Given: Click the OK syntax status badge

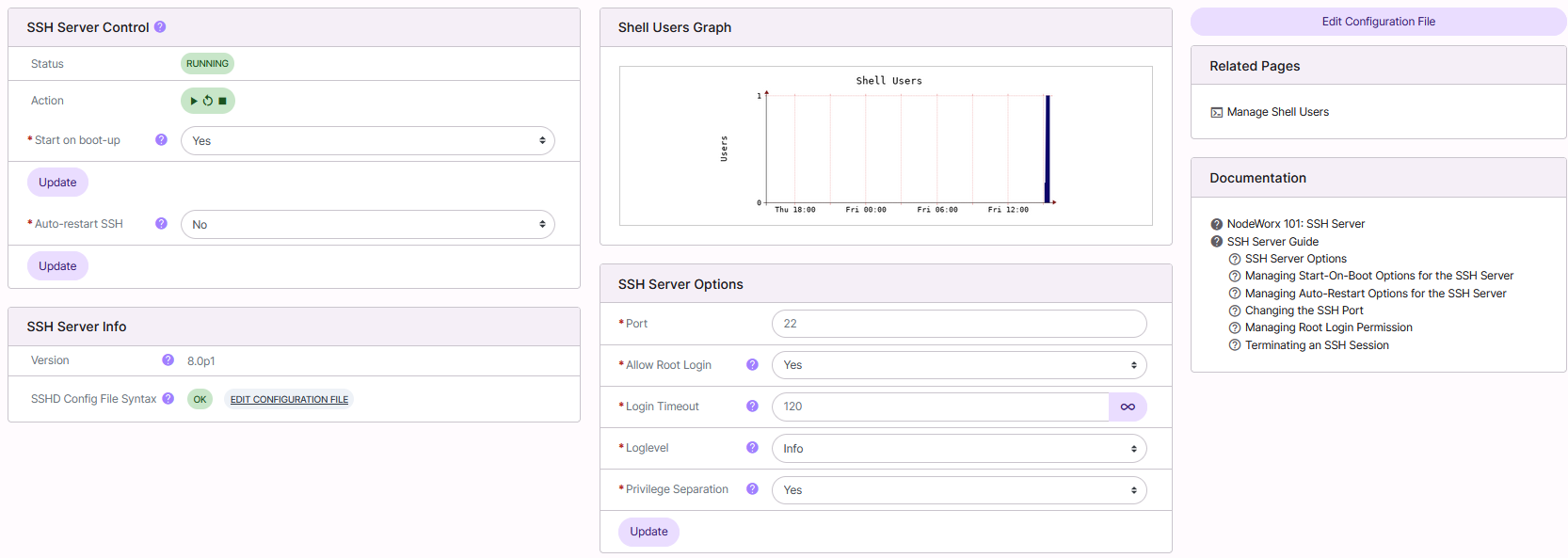Looking at the screenshot, I should point(200,399).
